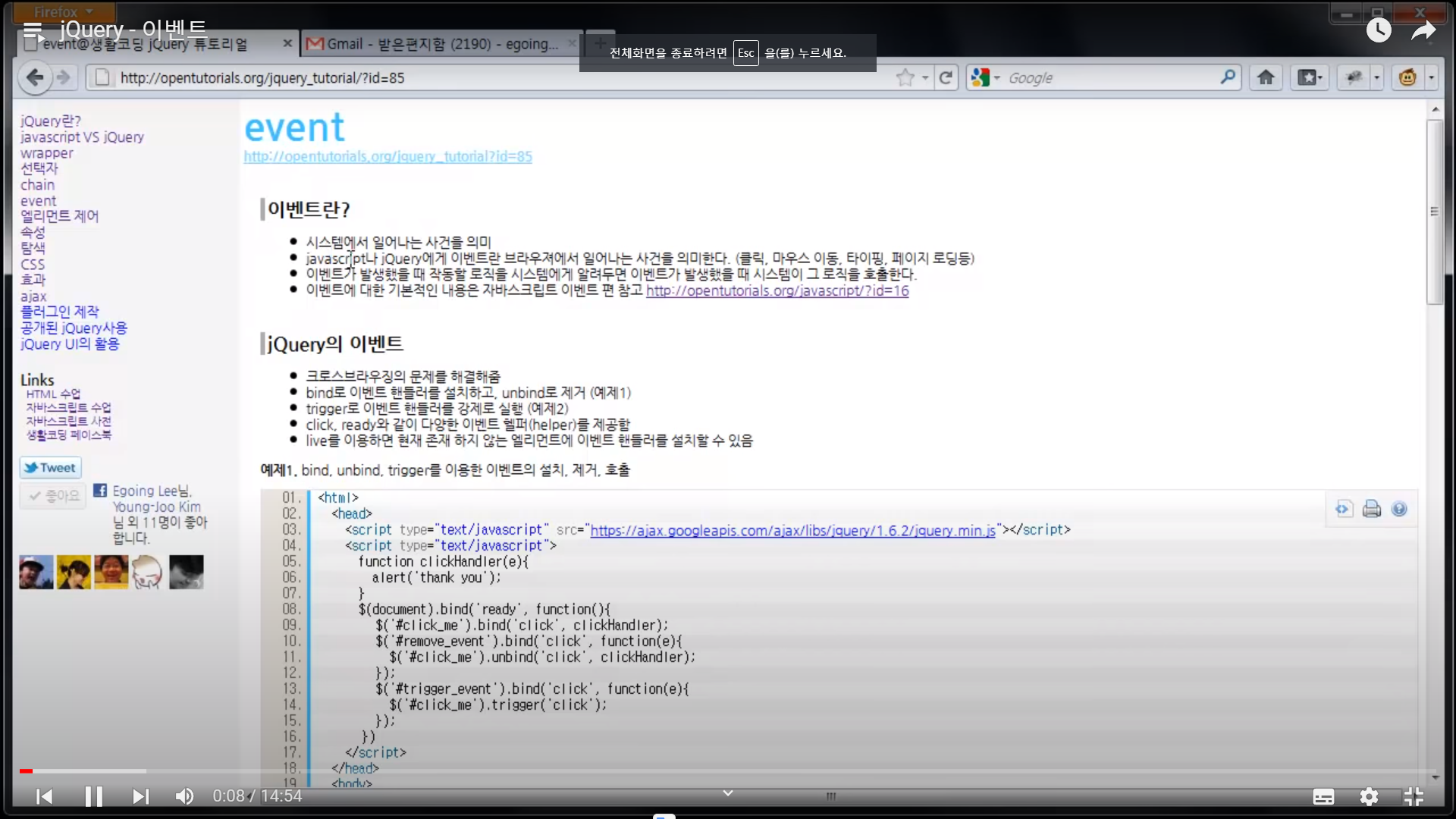The image size is (1456, 819).
Task: Toggle subtitles/captions button
Action: (x=1323, y=796)
